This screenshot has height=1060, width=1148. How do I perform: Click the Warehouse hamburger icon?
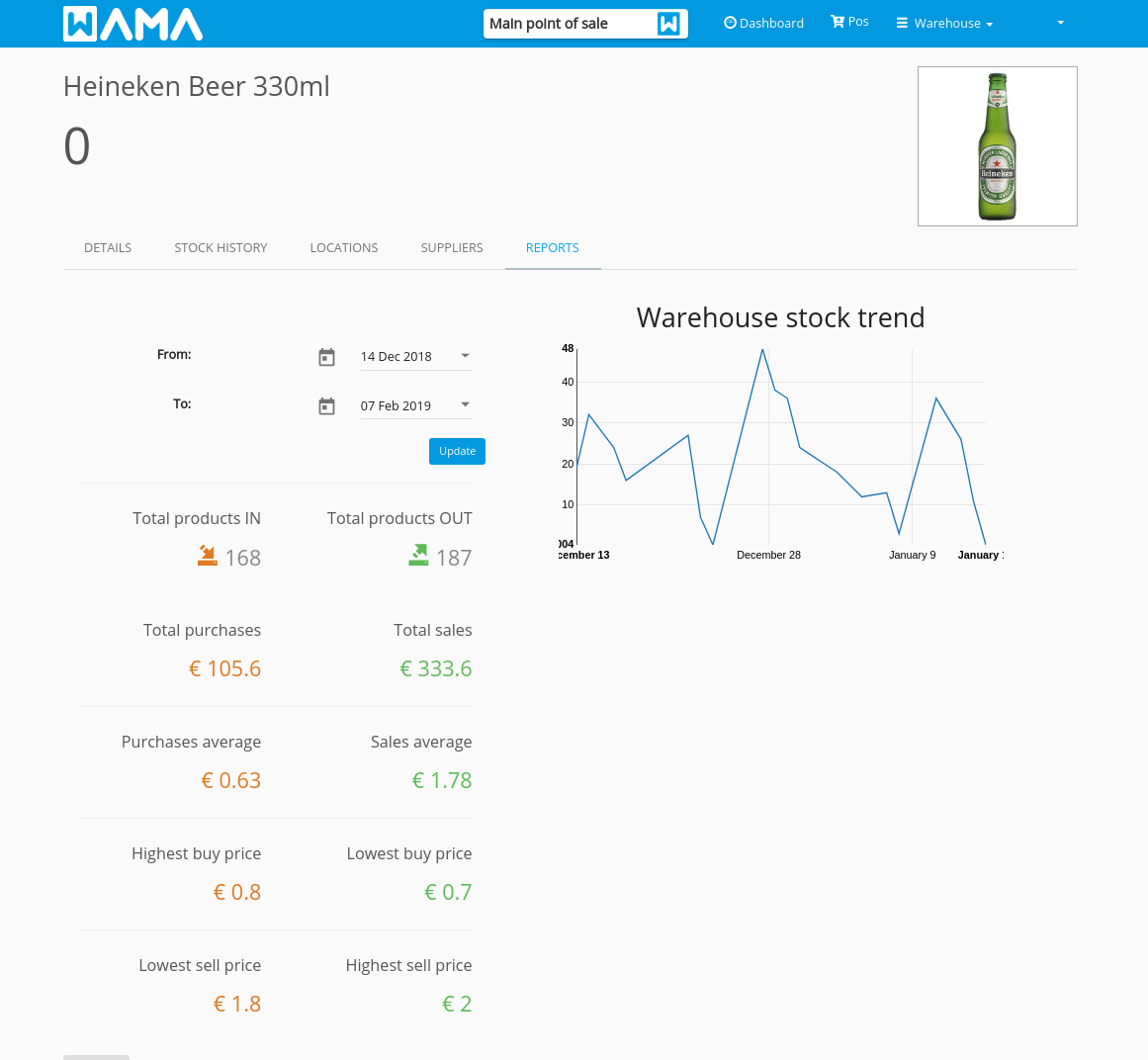(902, 23)
